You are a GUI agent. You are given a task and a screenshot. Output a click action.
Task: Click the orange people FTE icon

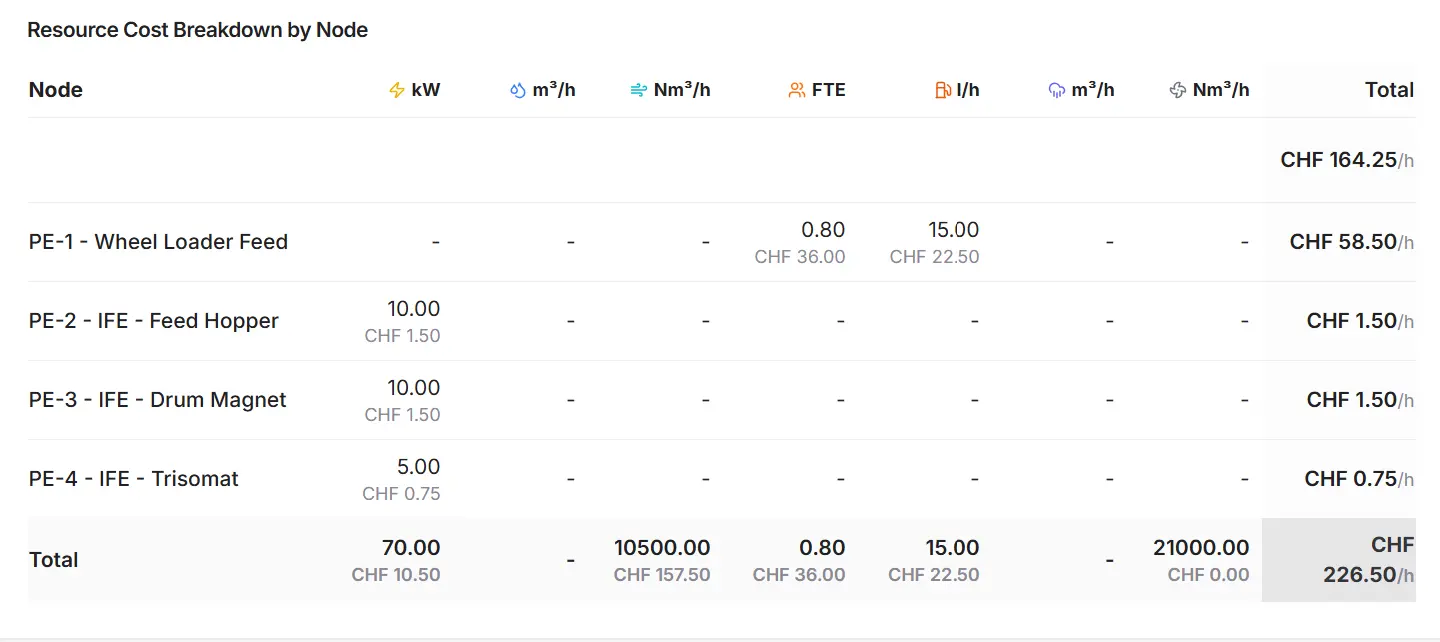pyautogui.click(x=797, y=90)
